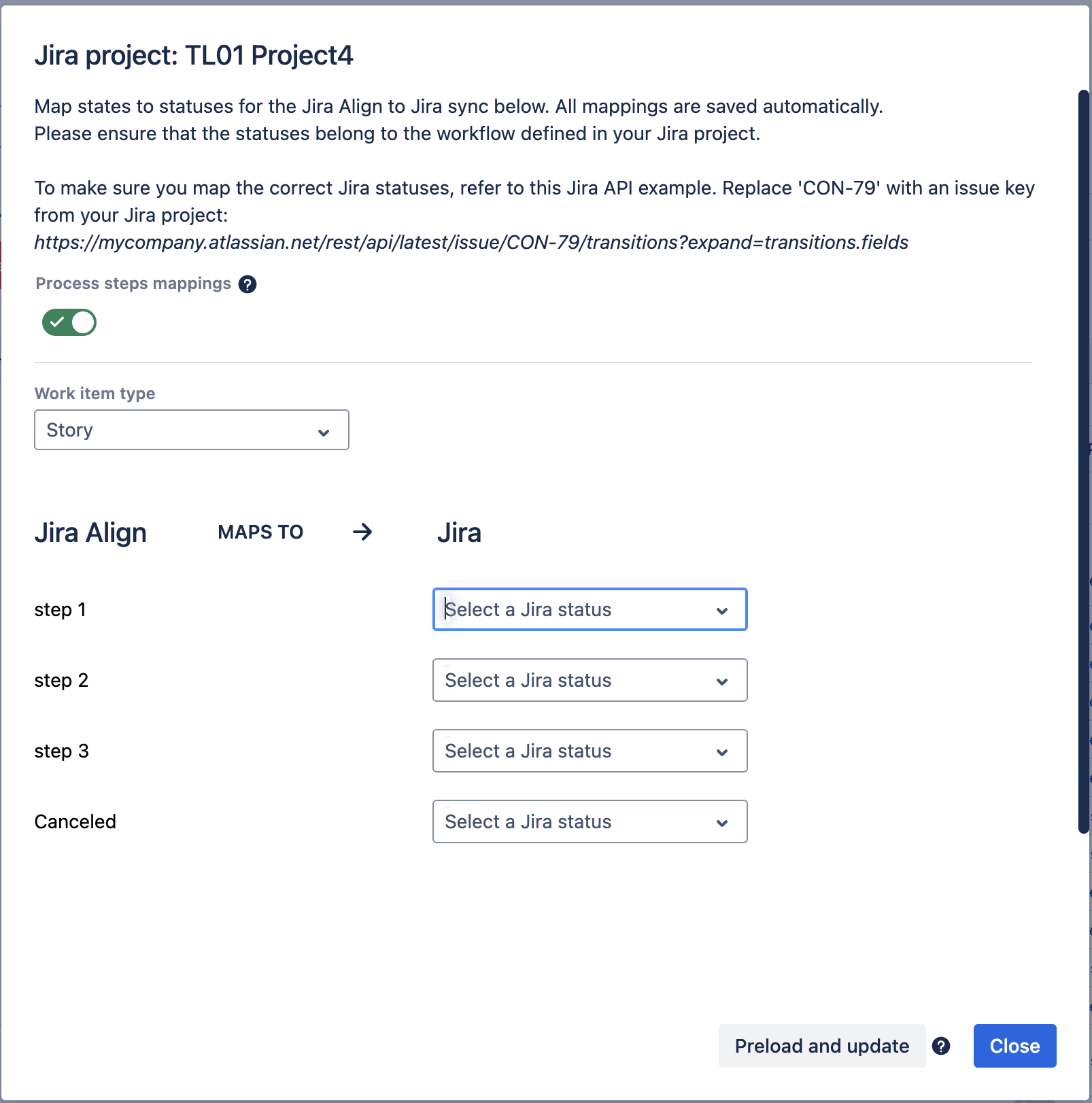Click the chevron on the step 3 status dropdown
Viewport: 1092px width, 1103px height.
[x=722, y=751]
